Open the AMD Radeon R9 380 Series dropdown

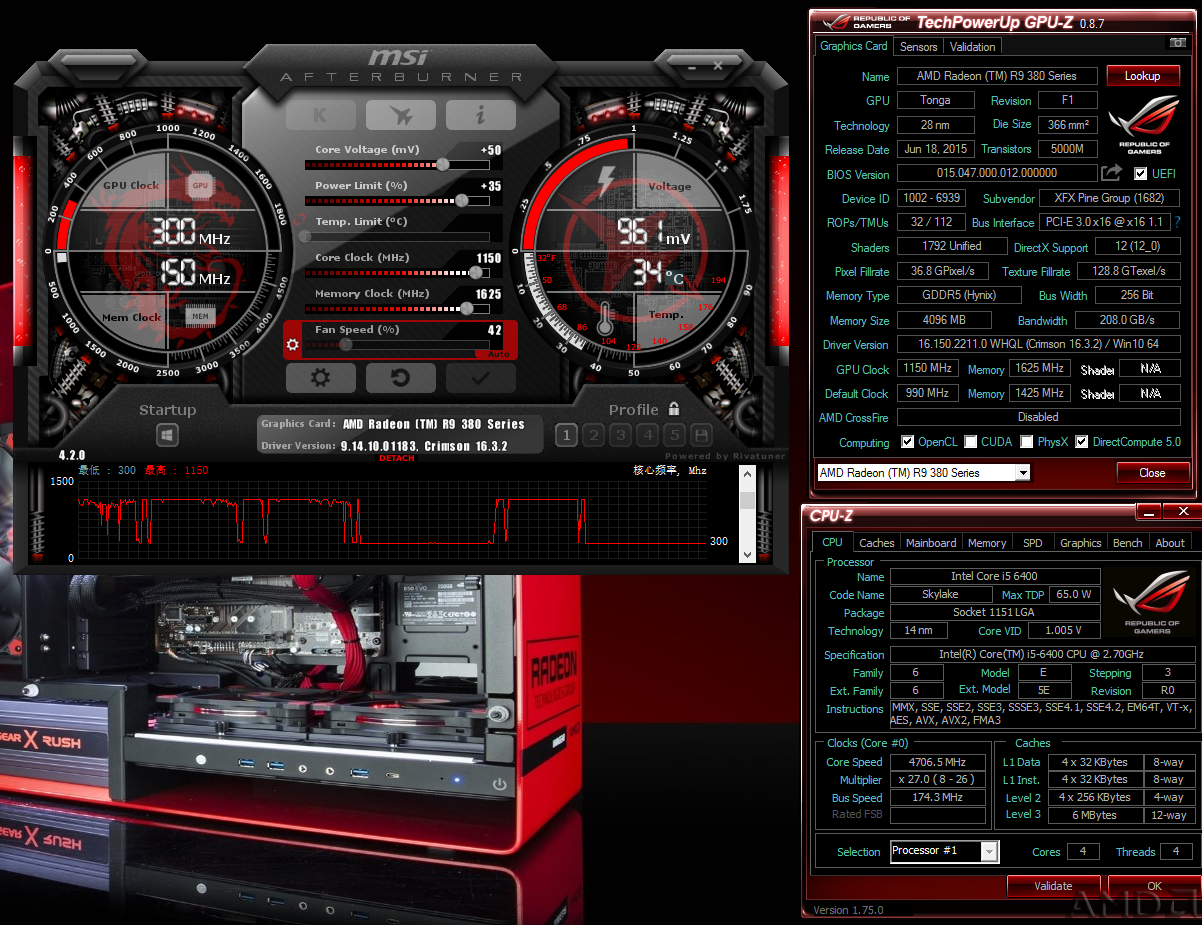(x=924, y=473)
